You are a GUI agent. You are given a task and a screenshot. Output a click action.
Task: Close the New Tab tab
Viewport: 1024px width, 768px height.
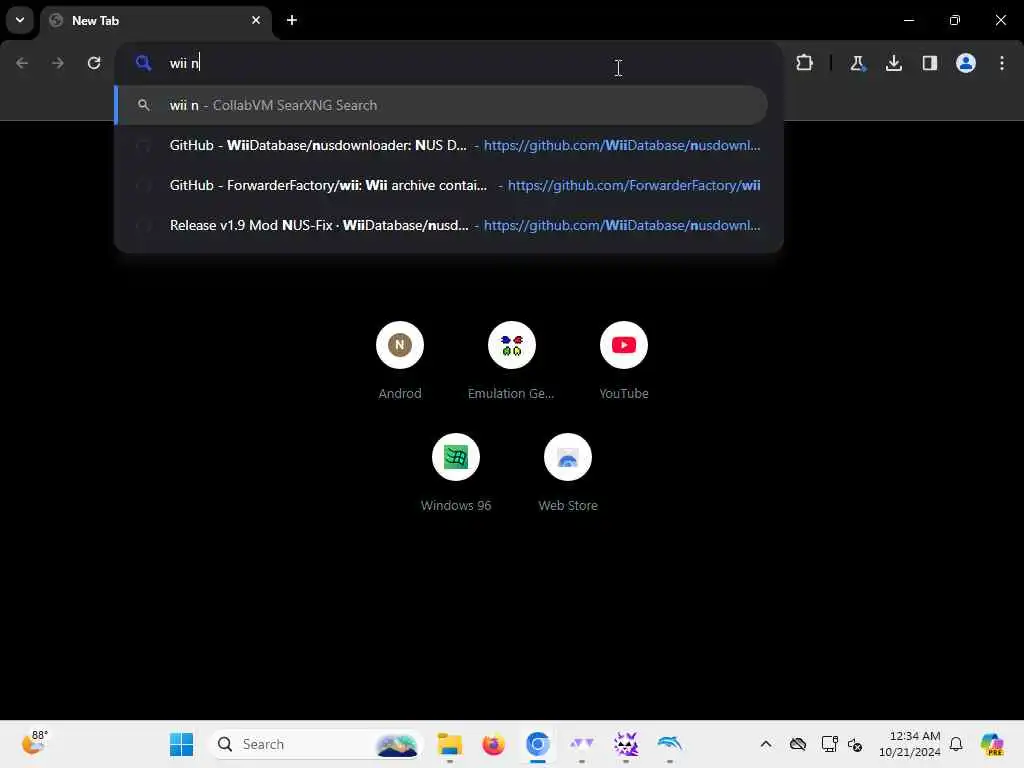tap(255, 20)
